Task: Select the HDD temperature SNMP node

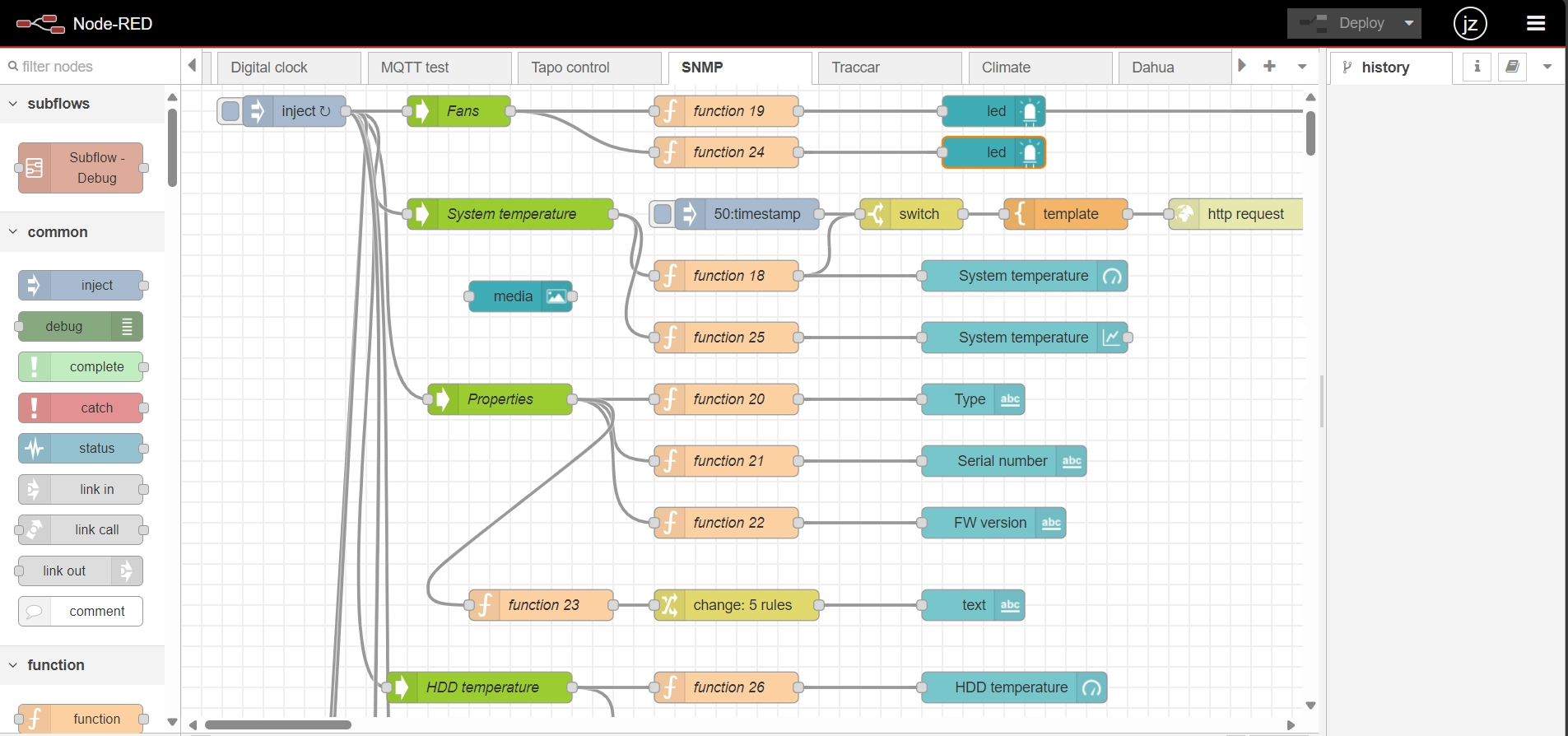Action: 479,687
